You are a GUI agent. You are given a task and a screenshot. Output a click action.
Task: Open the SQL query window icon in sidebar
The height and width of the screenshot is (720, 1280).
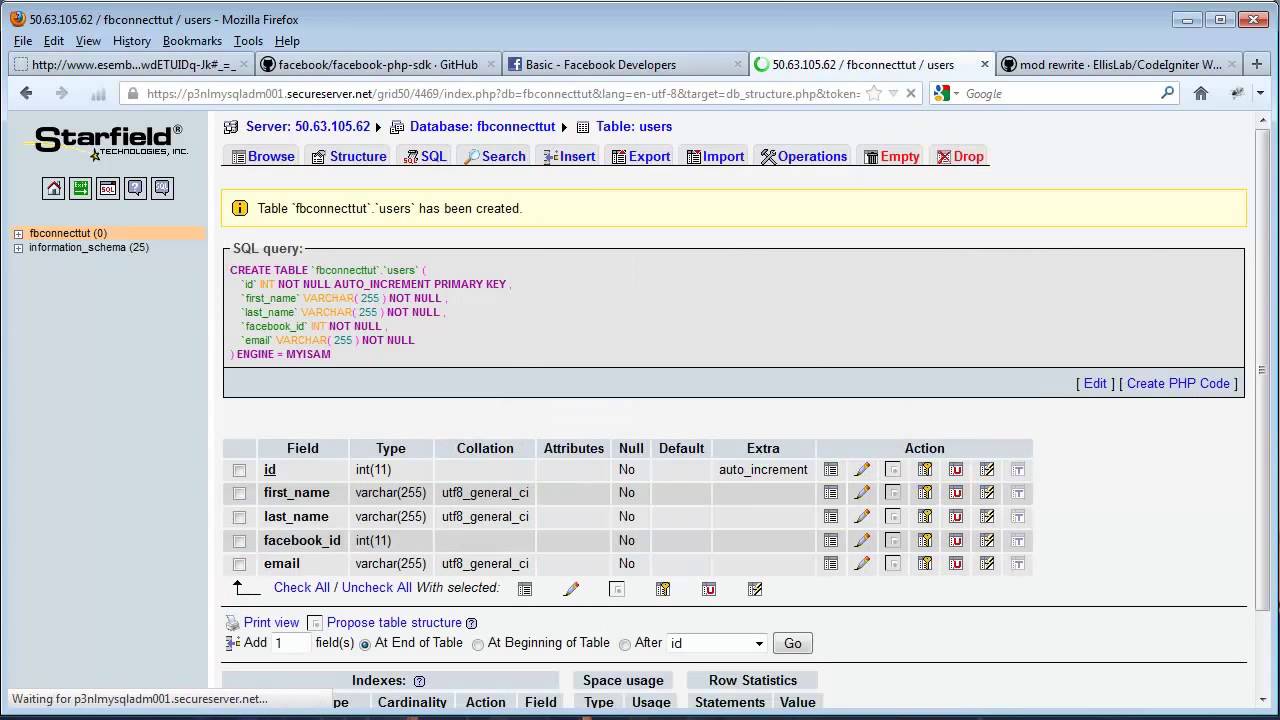[107, 188]
